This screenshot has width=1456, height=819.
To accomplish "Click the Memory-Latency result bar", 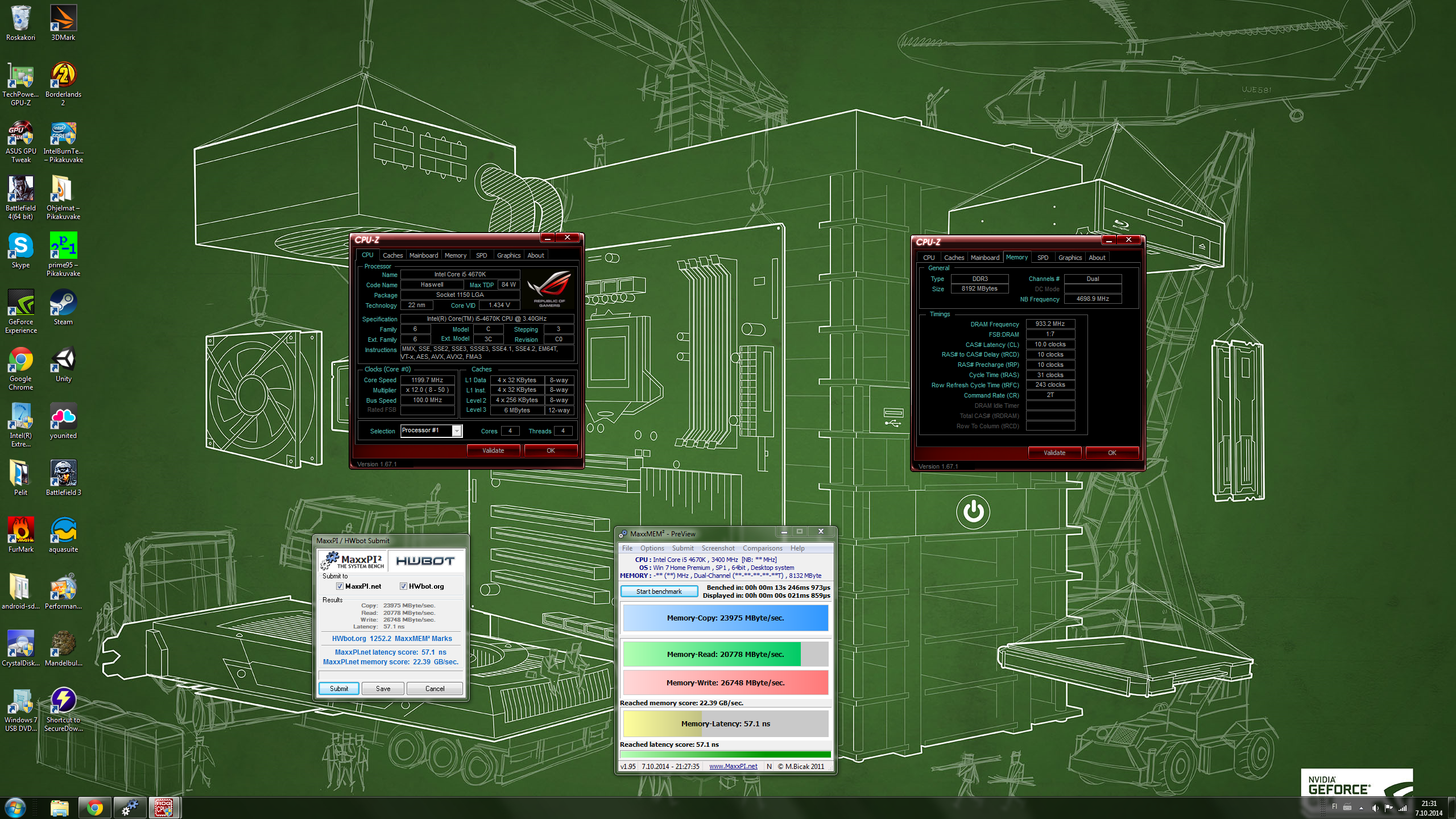I will tap(725, 723).
